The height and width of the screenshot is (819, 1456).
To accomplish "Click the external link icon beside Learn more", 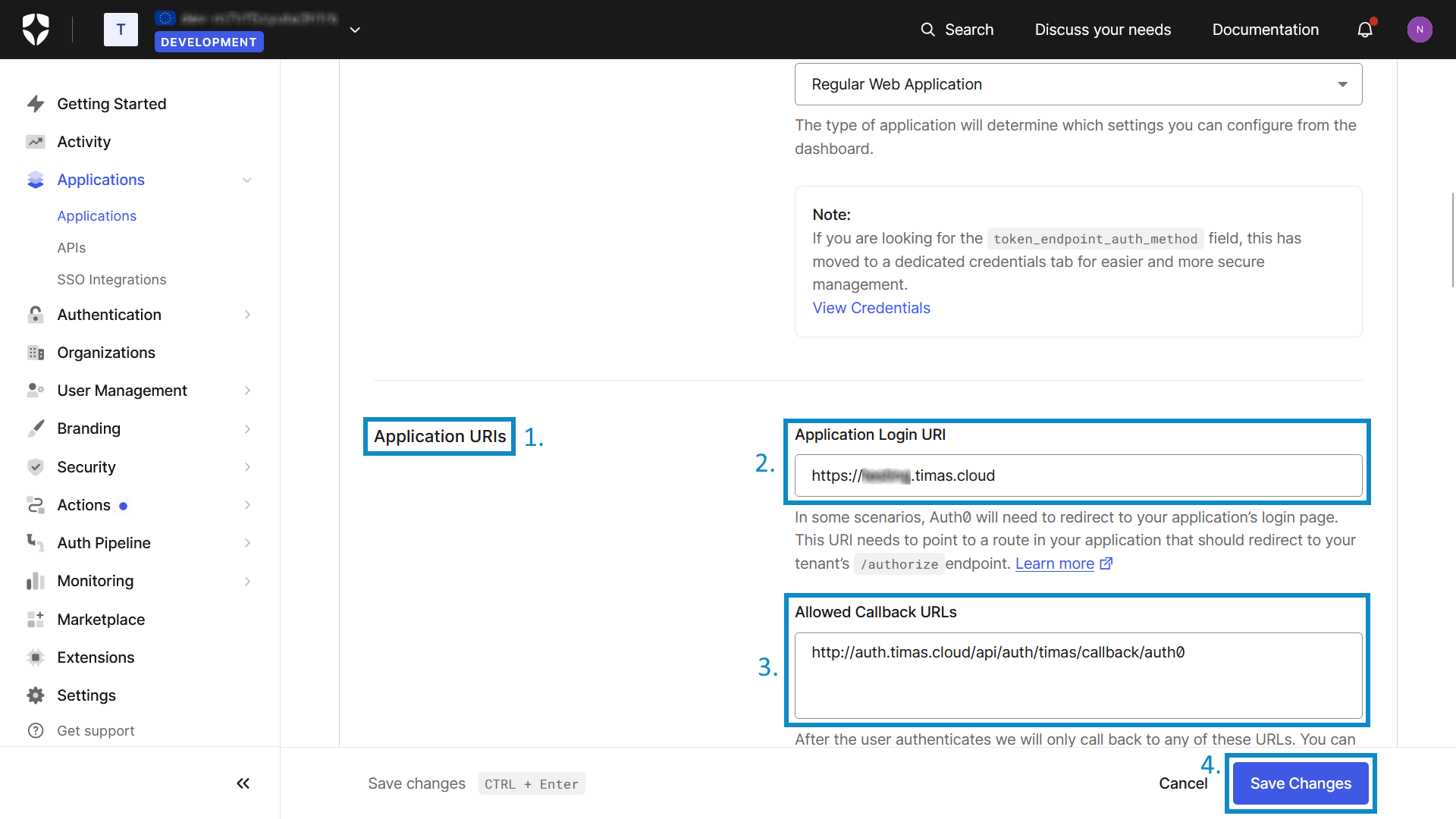I will (1106, 563).
